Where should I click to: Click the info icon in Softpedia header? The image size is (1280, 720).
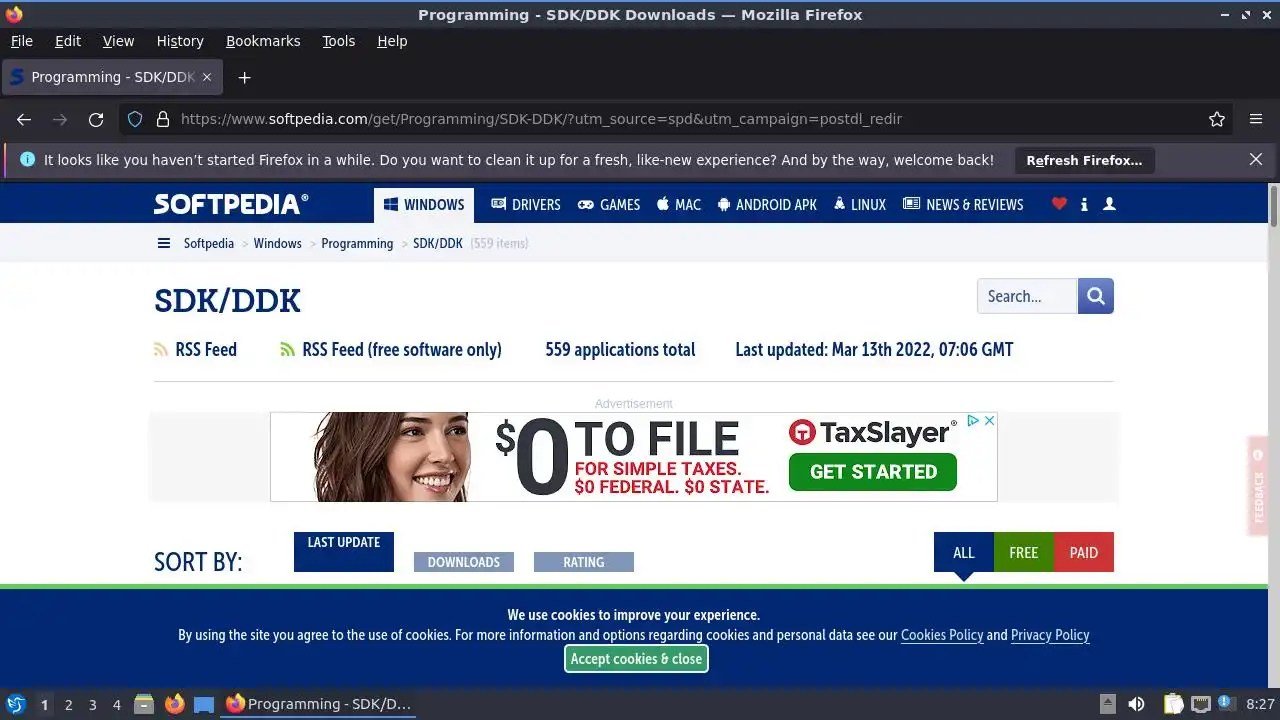(x=1084, y=204)
